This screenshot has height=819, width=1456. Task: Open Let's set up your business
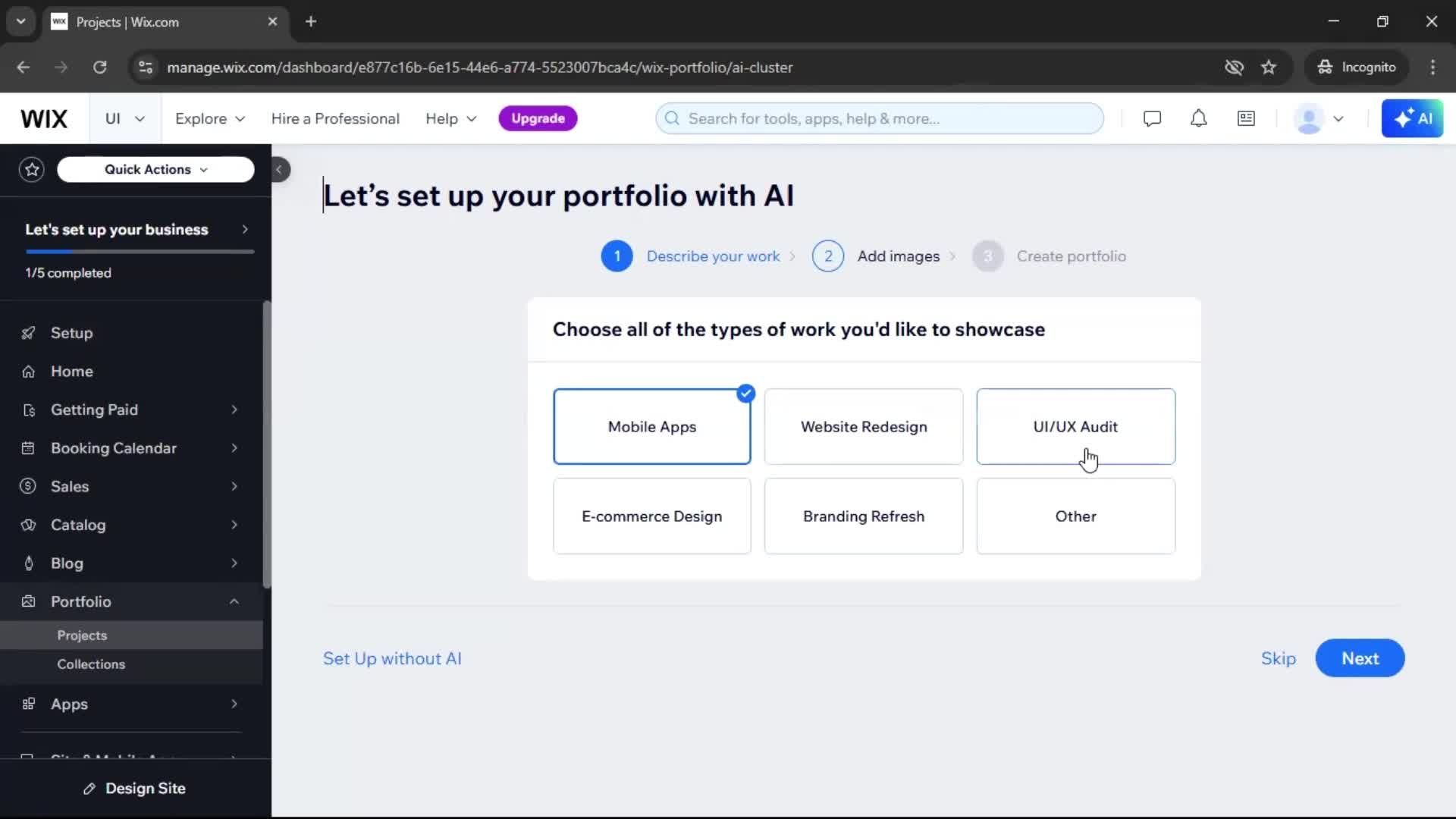click(x=136, y=230)
